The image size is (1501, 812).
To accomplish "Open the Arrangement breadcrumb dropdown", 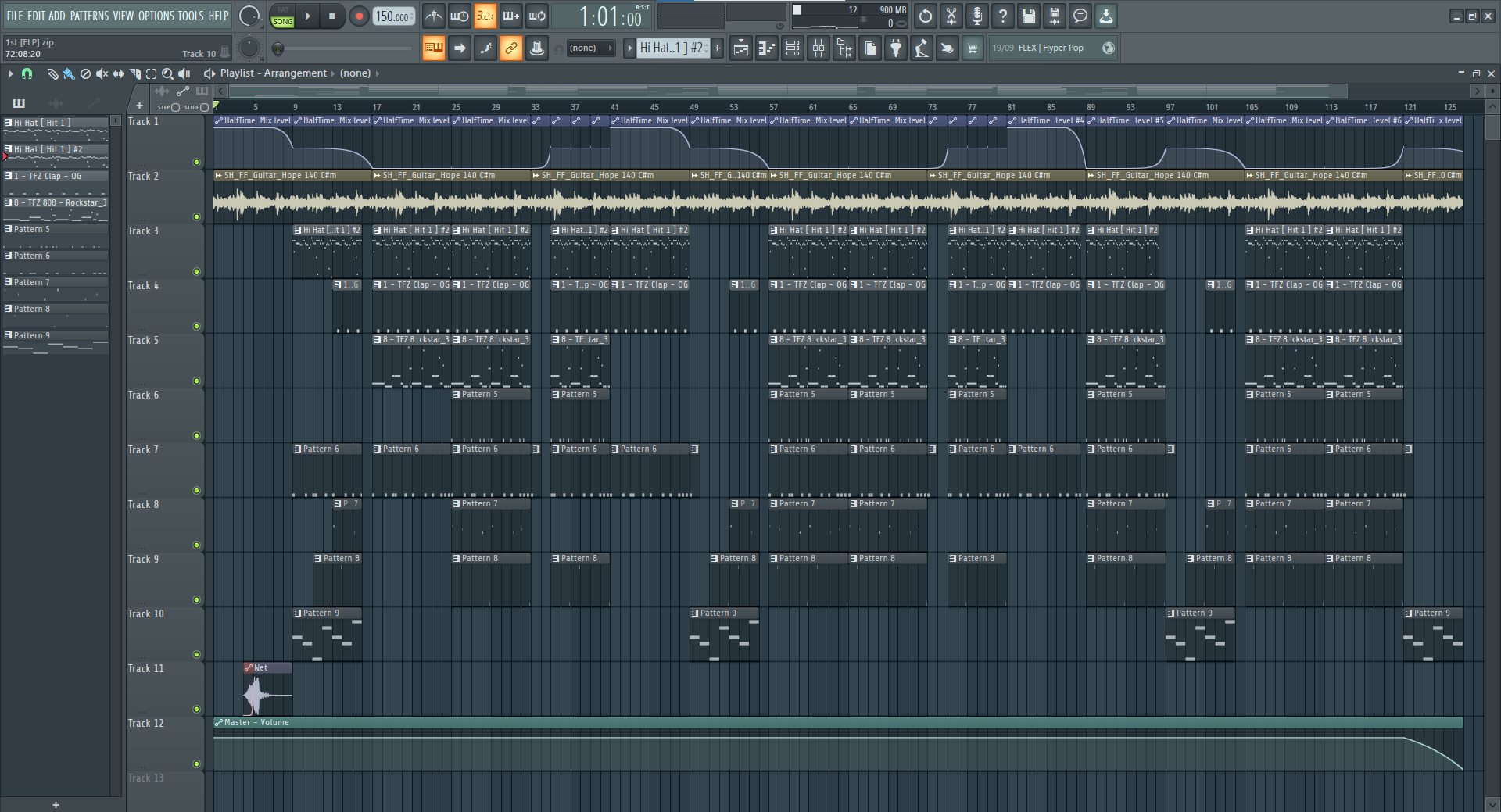I will 296,73.
